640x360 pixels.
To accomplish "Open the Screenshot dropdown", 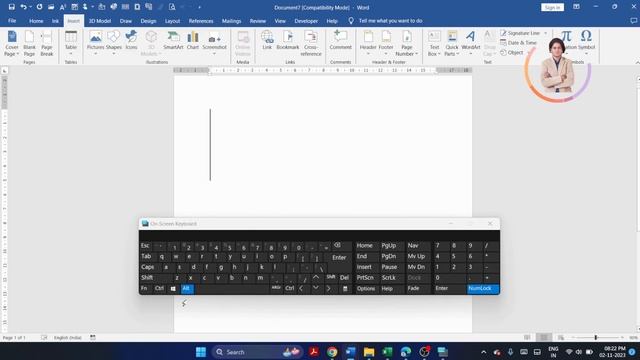I will 214,42.
